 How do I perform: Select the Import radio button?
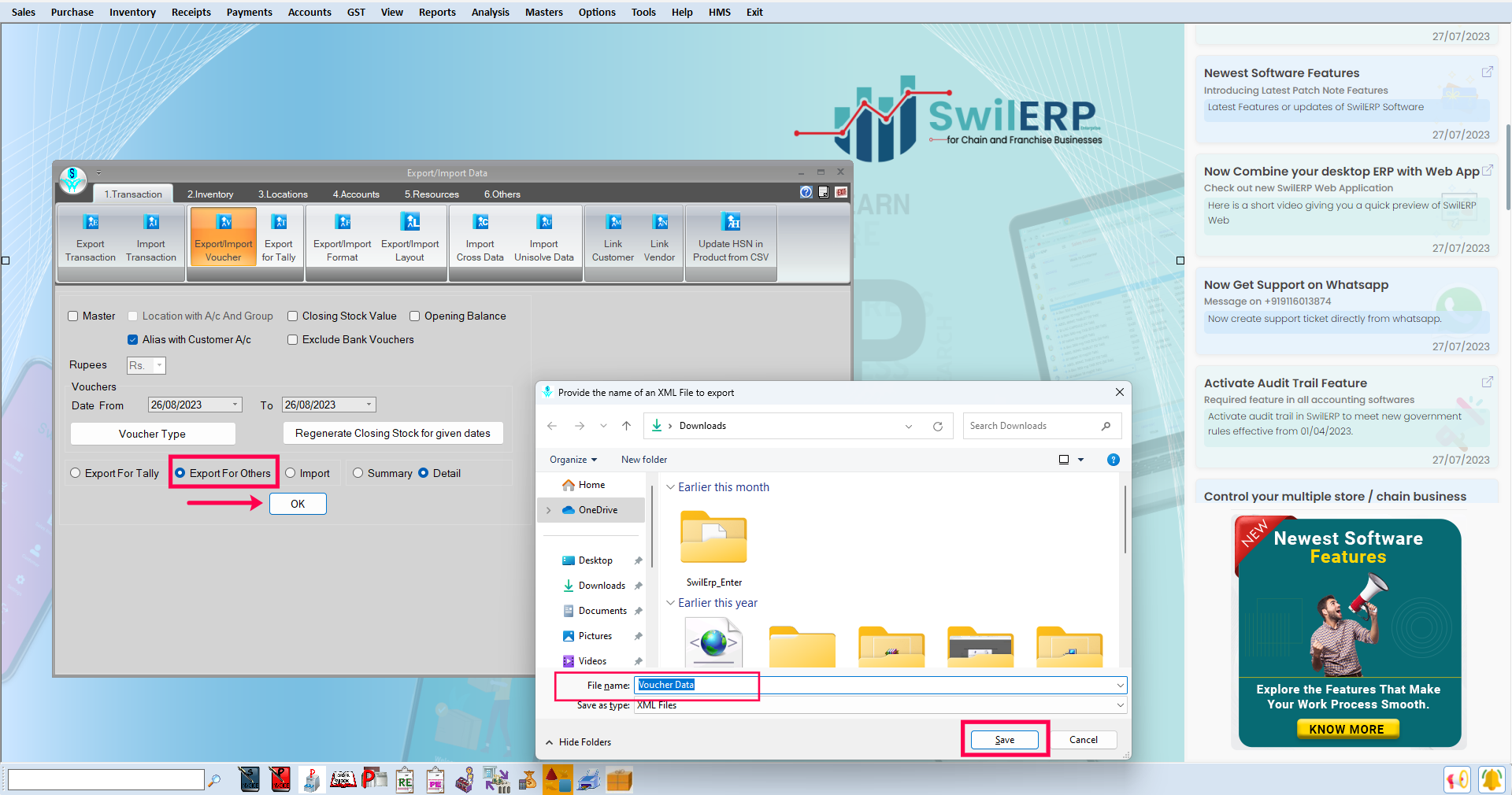[291, 473]
